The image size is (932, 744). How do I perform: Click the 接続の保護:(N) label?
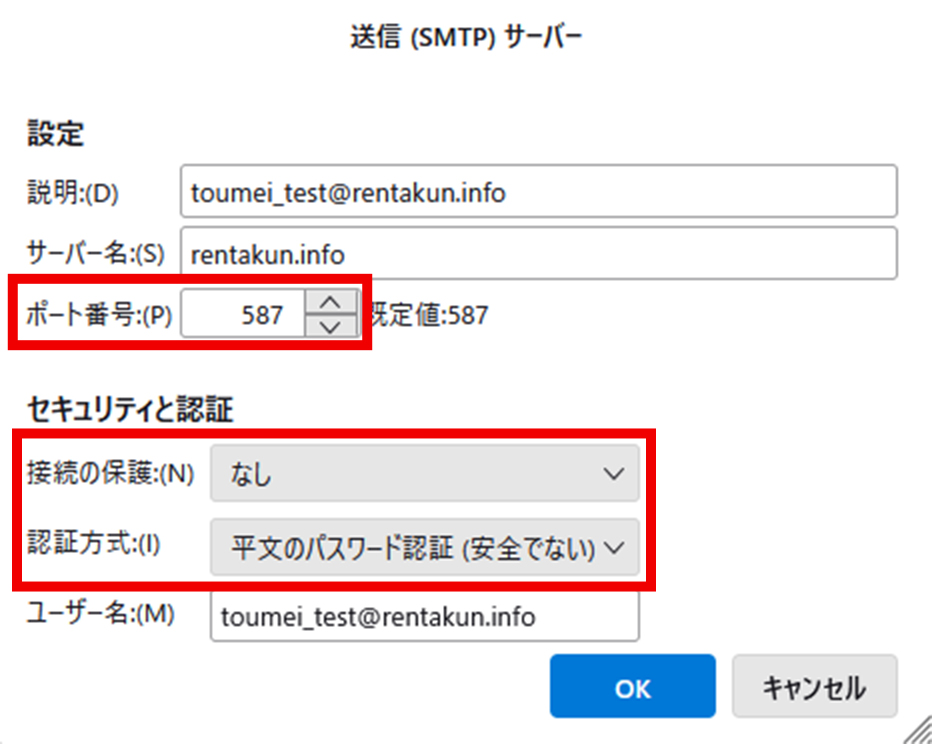(x=110, y=474)
